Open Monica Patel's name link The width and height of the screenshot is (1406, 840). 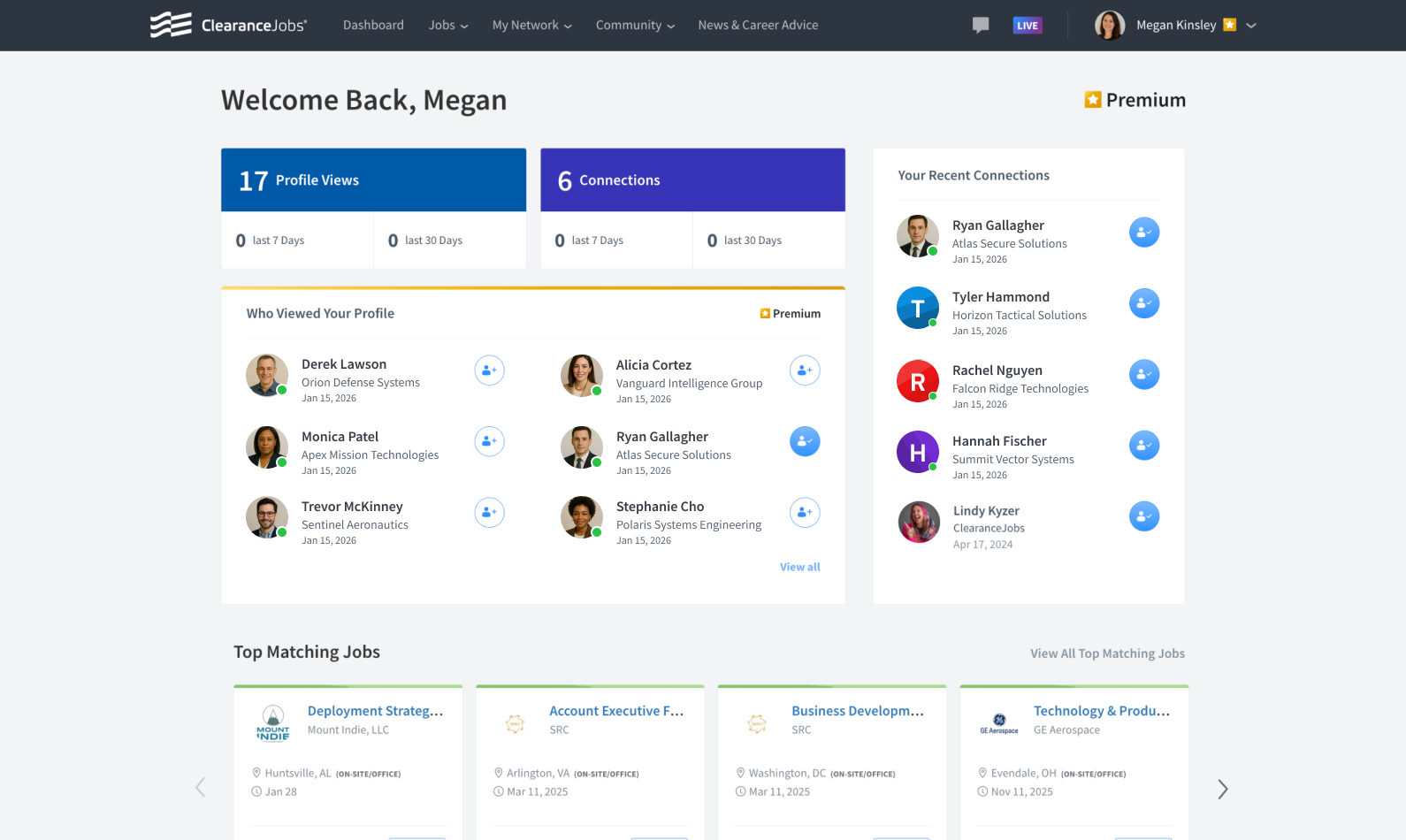coord(340,437)
